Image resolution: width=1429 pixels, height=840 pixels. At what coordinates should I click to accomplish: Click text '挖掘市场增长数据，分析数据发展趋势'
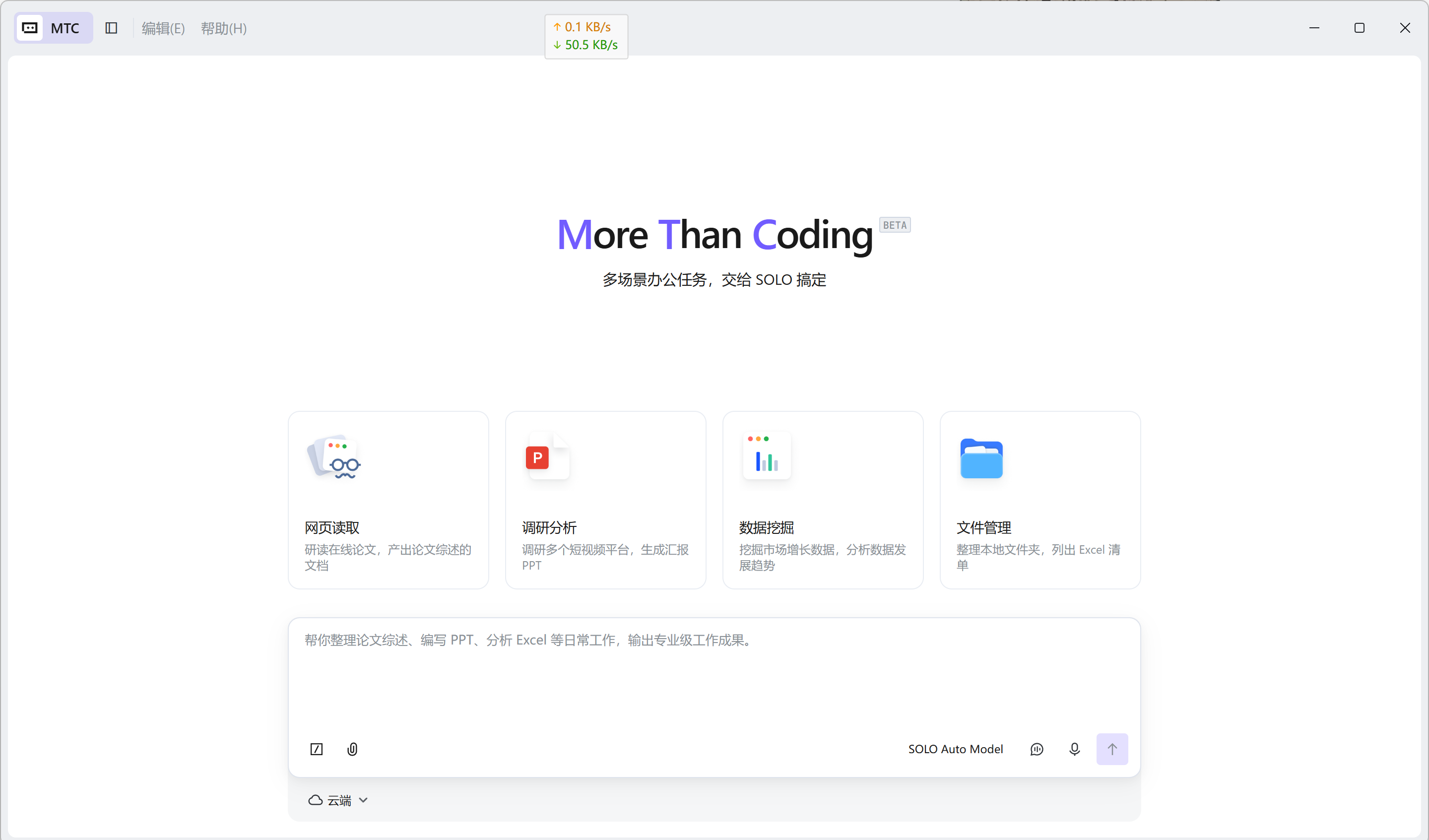pyautogui.click(x=822, y=557)
